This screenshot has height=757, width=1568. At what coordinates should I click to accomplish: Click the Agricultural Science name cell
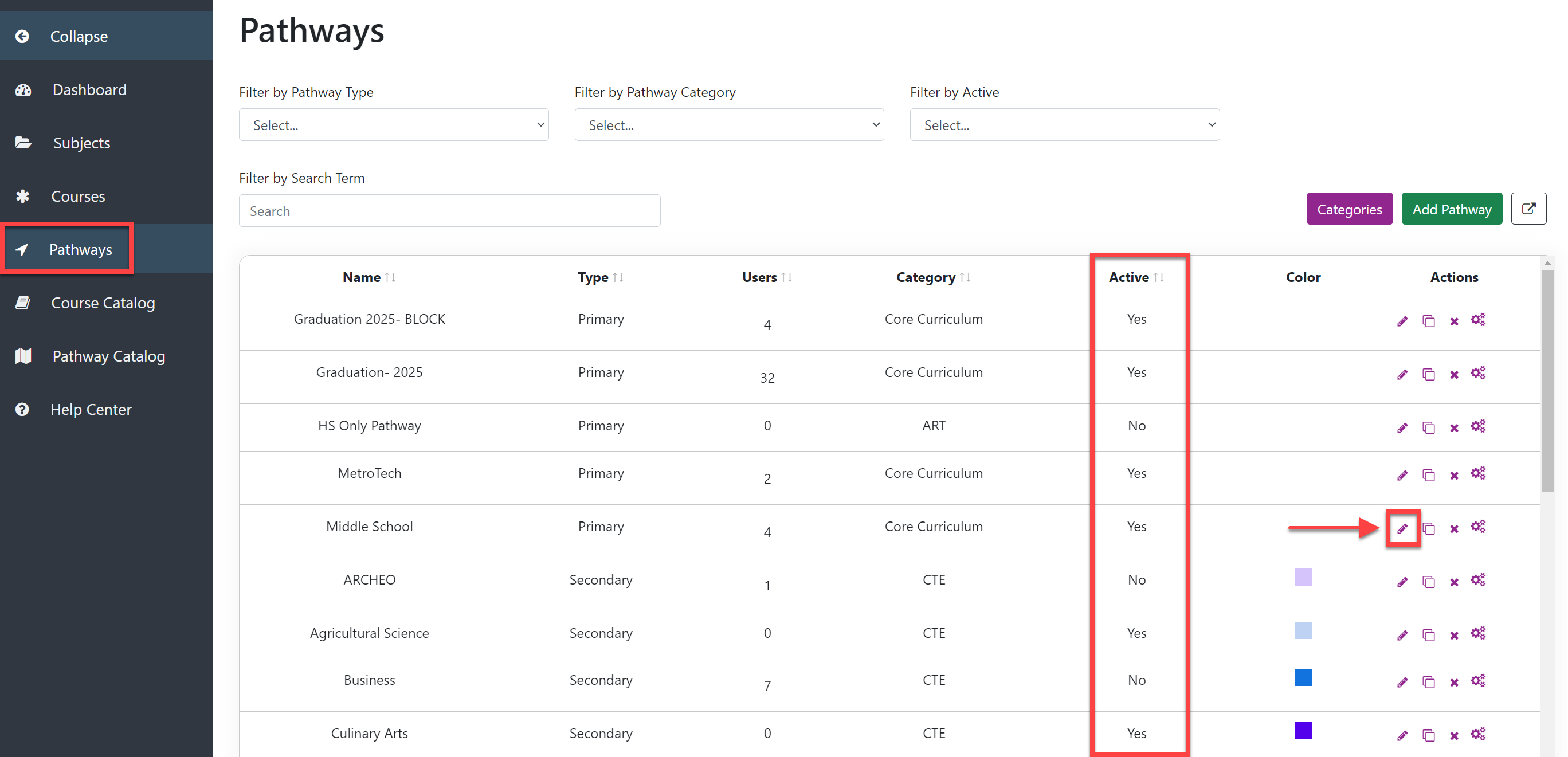tap(370, 633)
